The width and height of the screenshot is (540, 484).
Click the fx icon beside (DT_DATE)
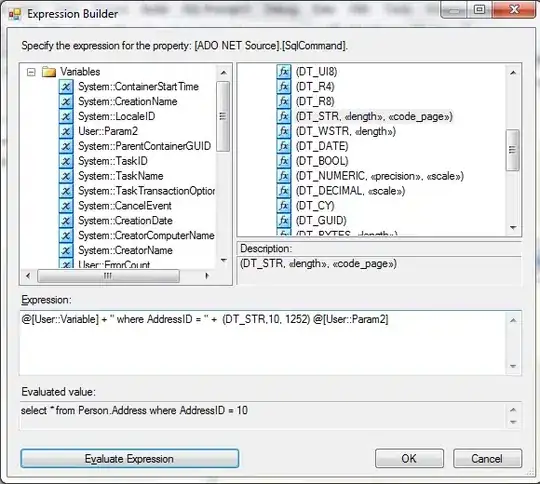(284, 146)
